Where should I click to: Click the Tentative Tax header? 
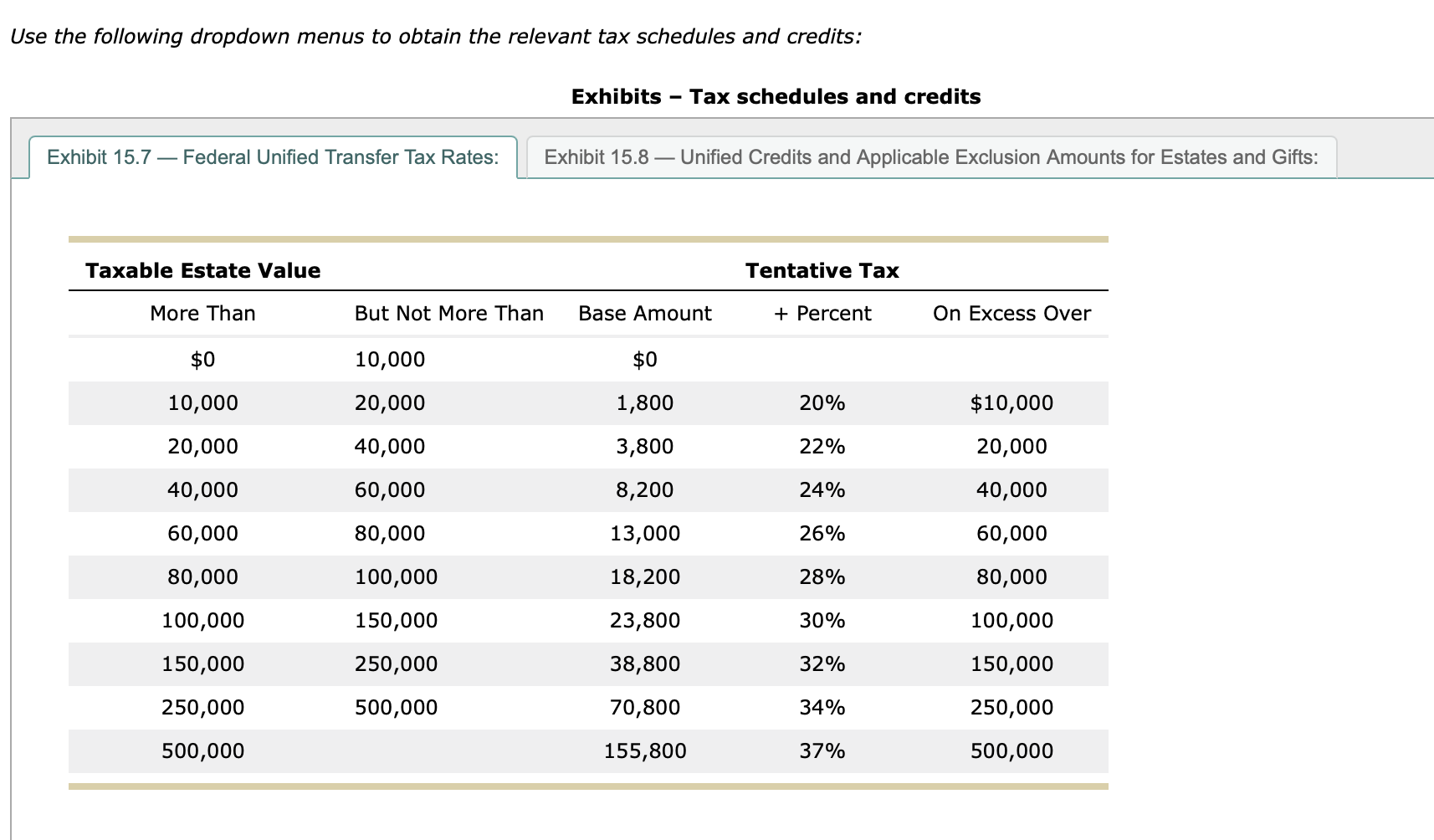[x=822, y=269]
